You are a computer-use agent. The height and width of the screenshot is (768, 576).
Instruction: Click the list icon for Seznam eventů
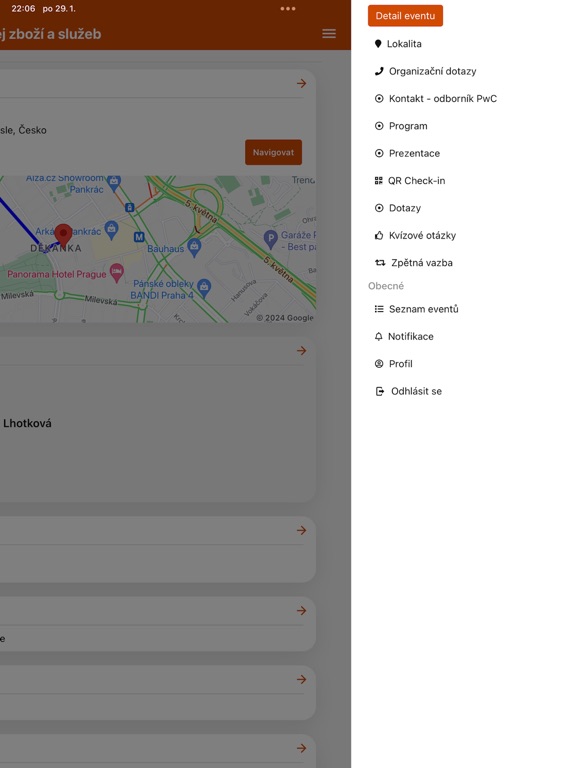pyautogui.click(x=379, y=309)
